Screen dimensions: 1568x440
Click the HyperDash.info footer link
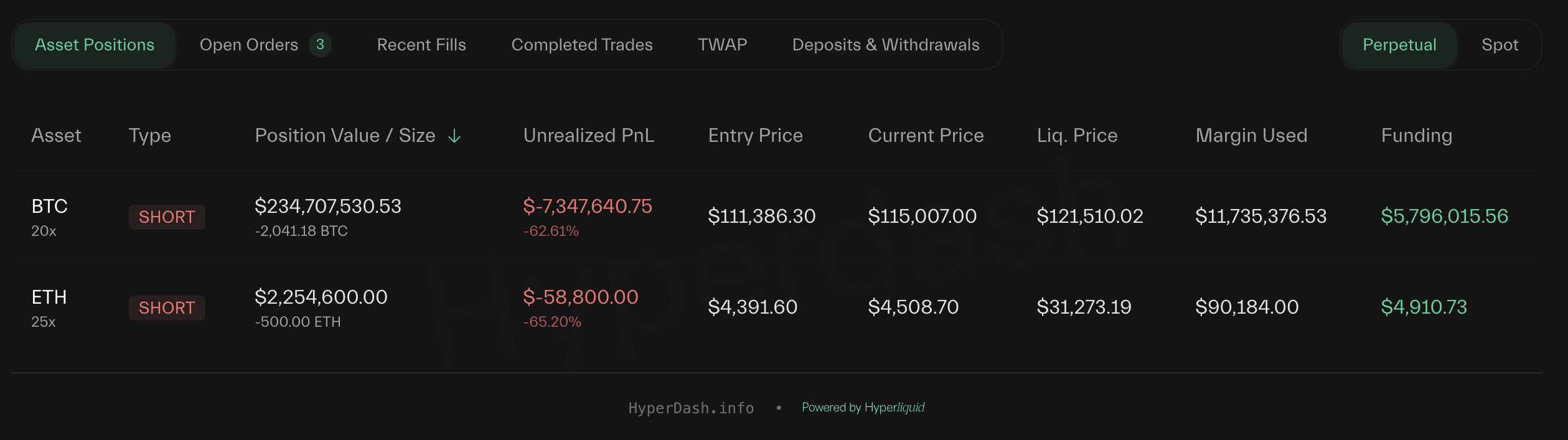pyautogui.click(x=691, y=408)
